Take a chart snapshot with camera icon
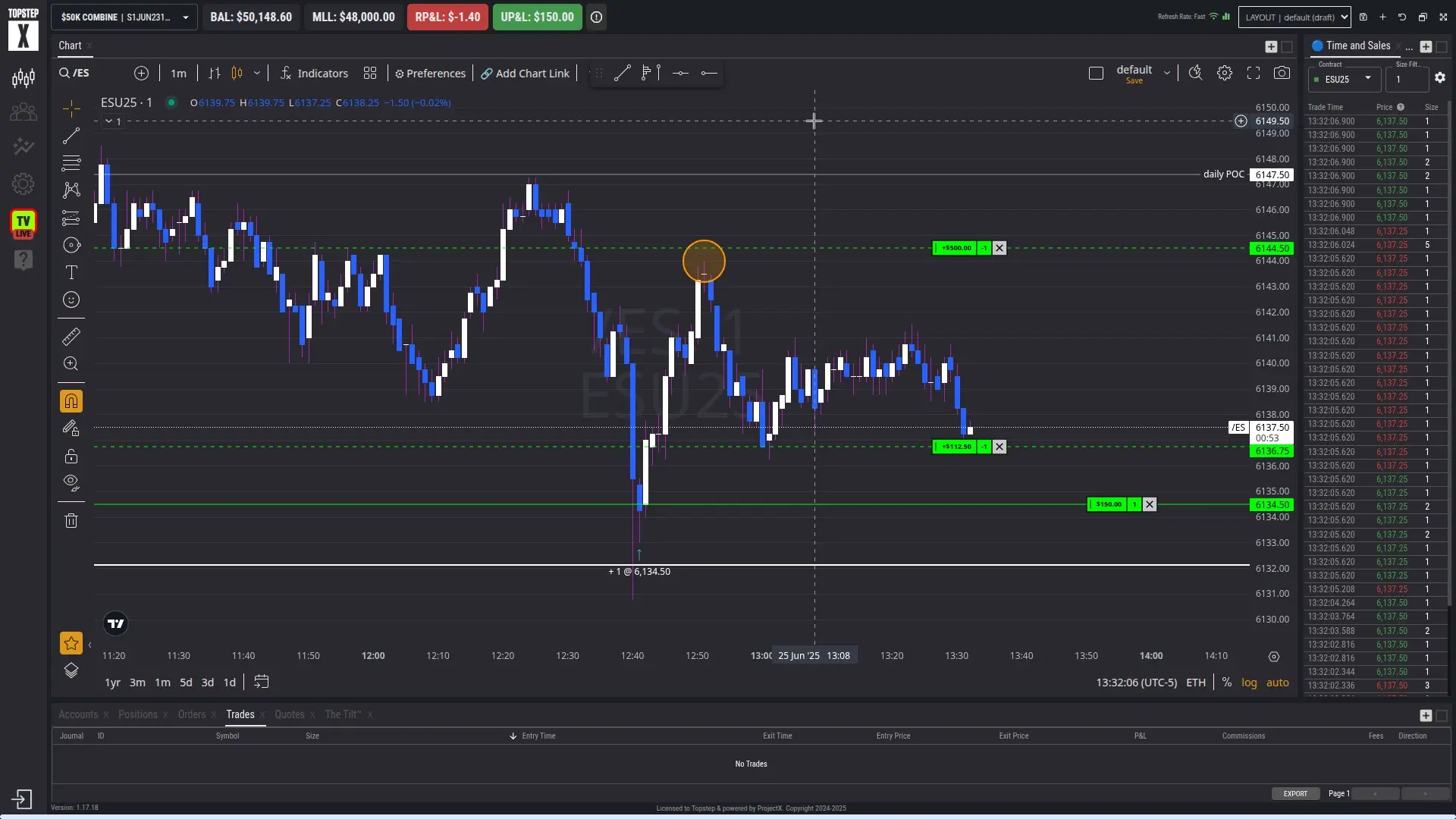Screen dimensions: 1456x819 pos(1282,73)
